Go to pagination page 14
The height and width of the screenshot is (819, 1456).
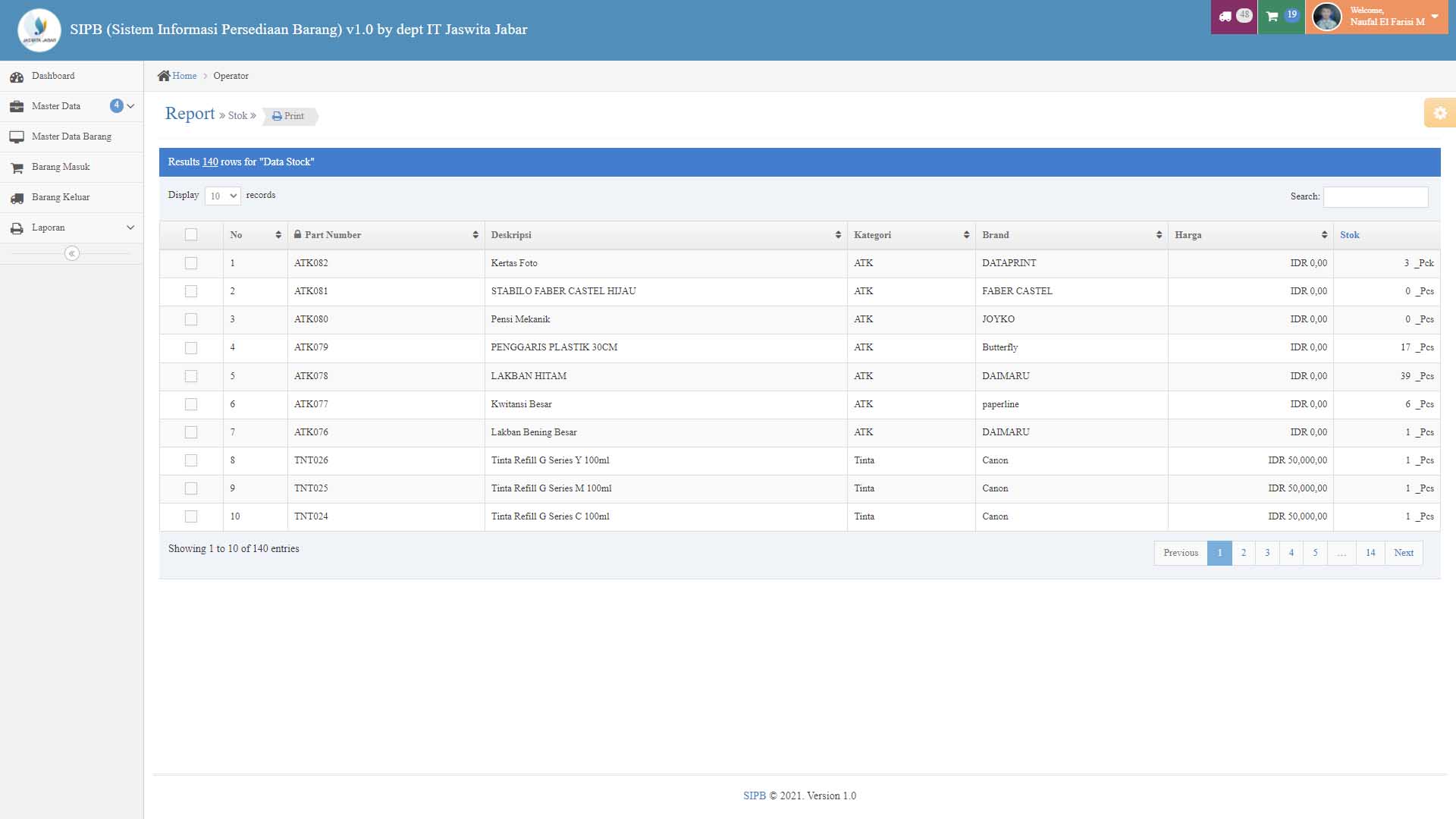1370,553
